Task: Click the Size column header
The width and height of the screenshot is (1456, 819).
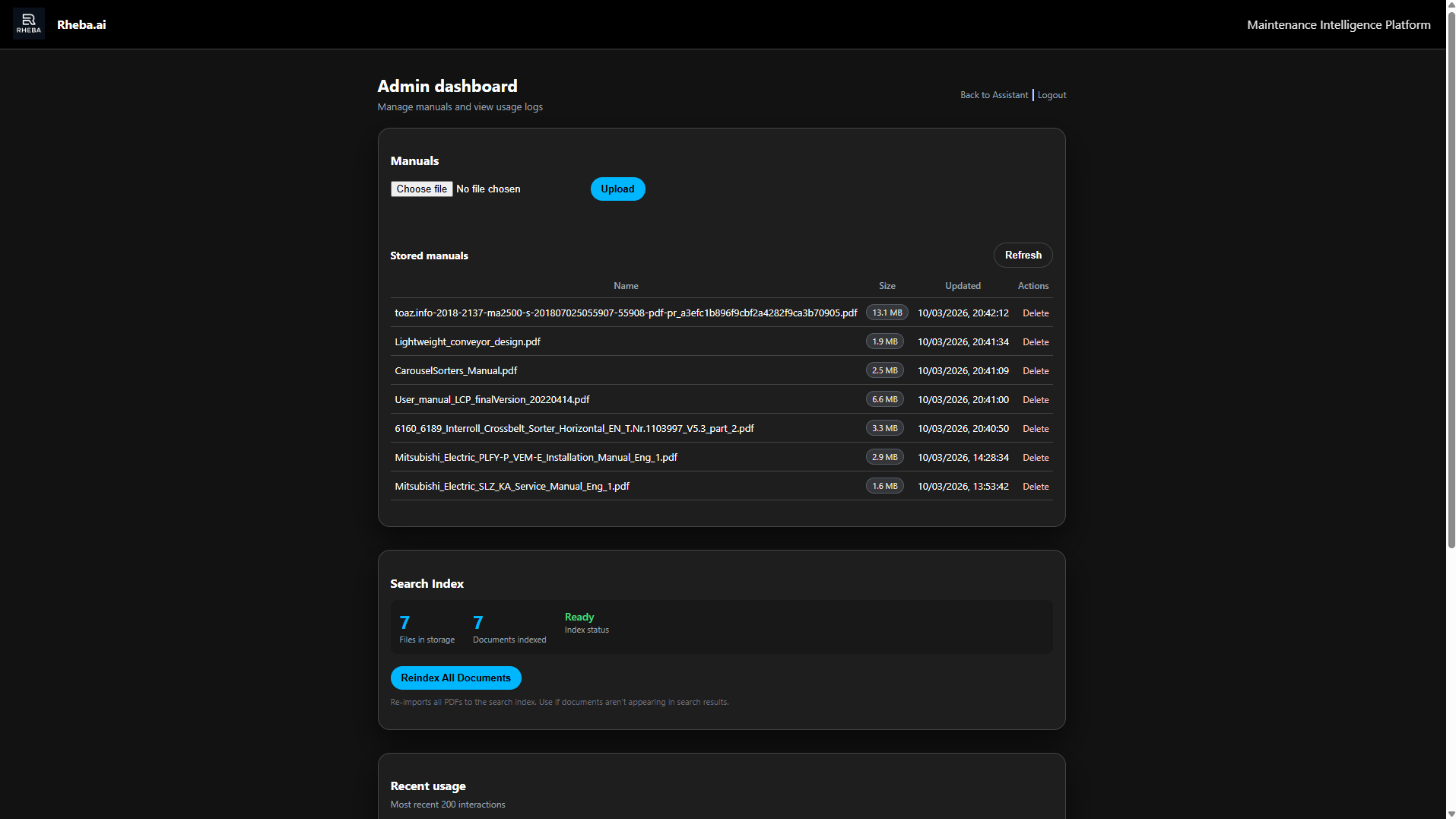Action: (x=887, y=285)
